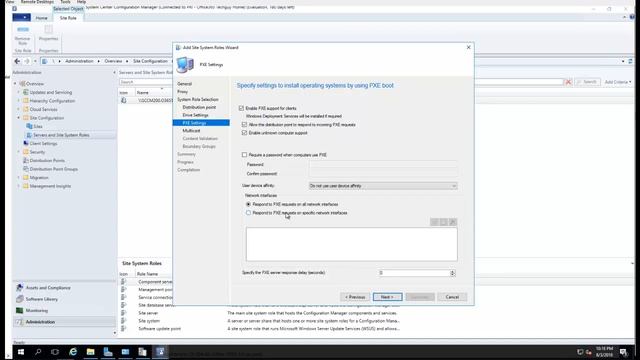Expand the Hierarchy Configuration tree node
This screenshot has height=360, width=640.
click(x=19, y=101)
